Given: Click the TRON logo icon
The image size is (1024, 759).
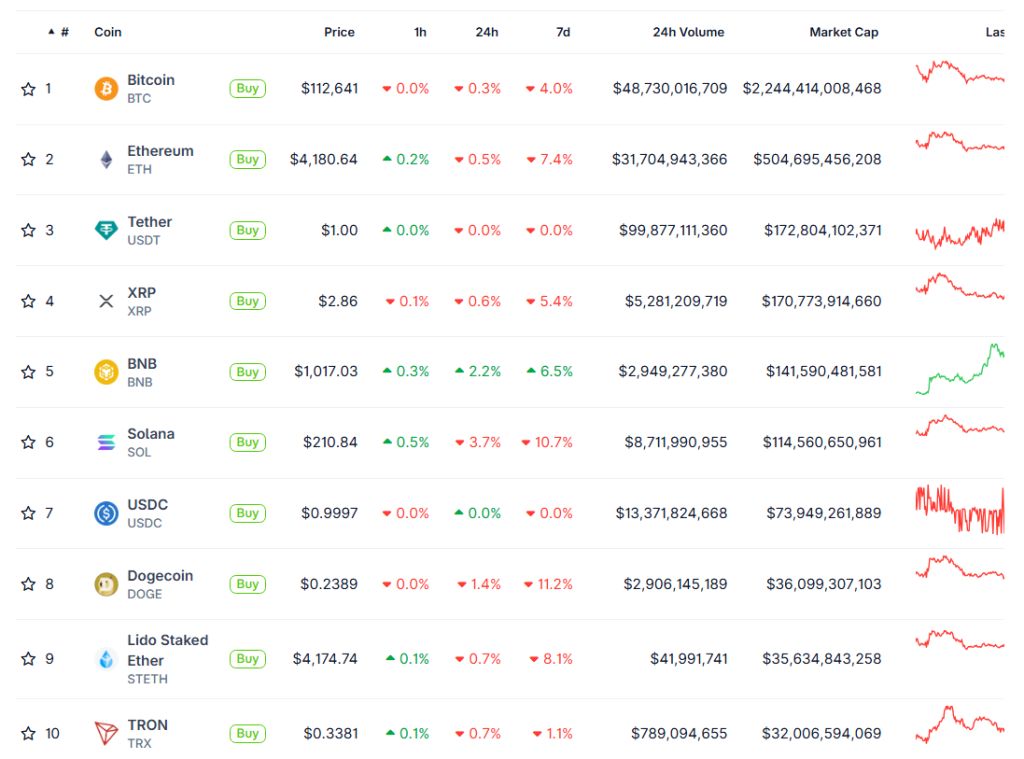Looking at the screenshot, I should tap(106, 733).
